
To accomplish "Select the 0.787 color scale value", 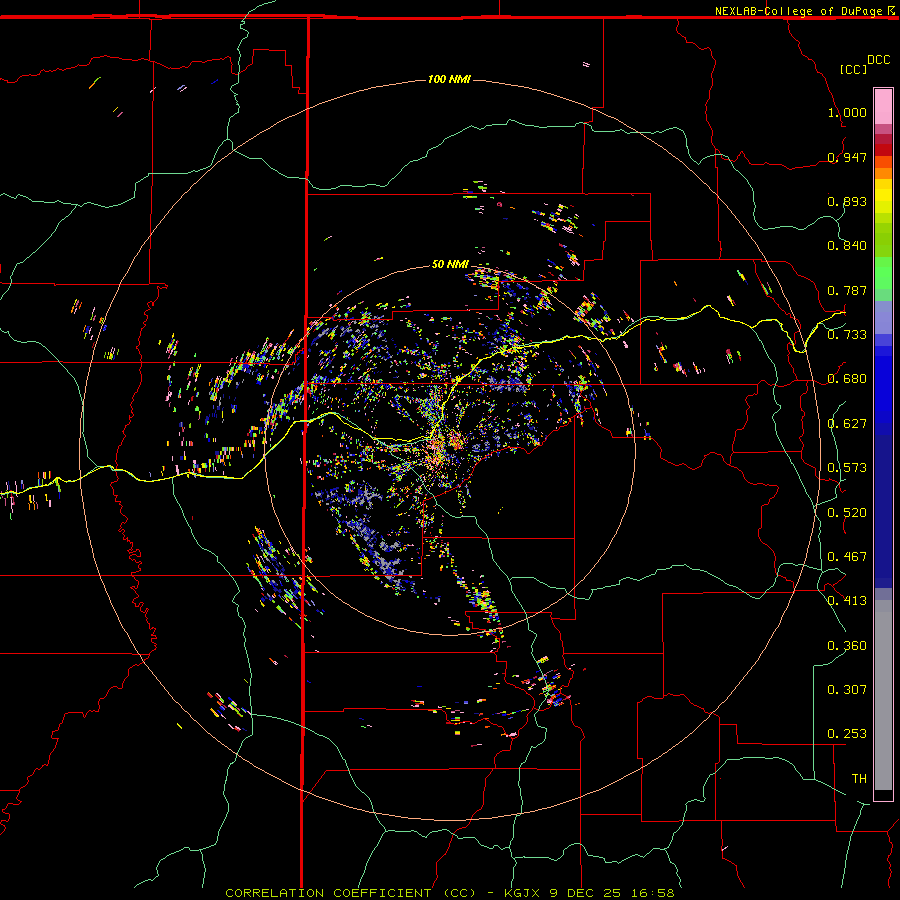I will (x=847, y=290).
